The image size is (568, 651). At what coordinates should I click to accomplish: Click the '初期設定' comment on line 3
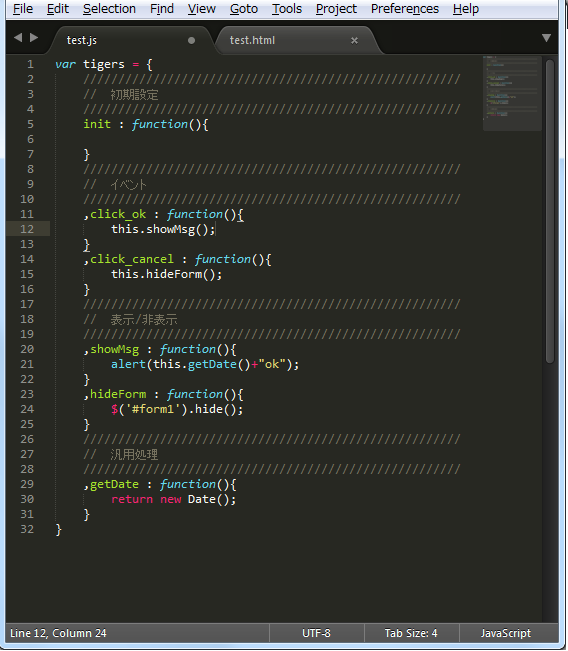coord(134,95)
